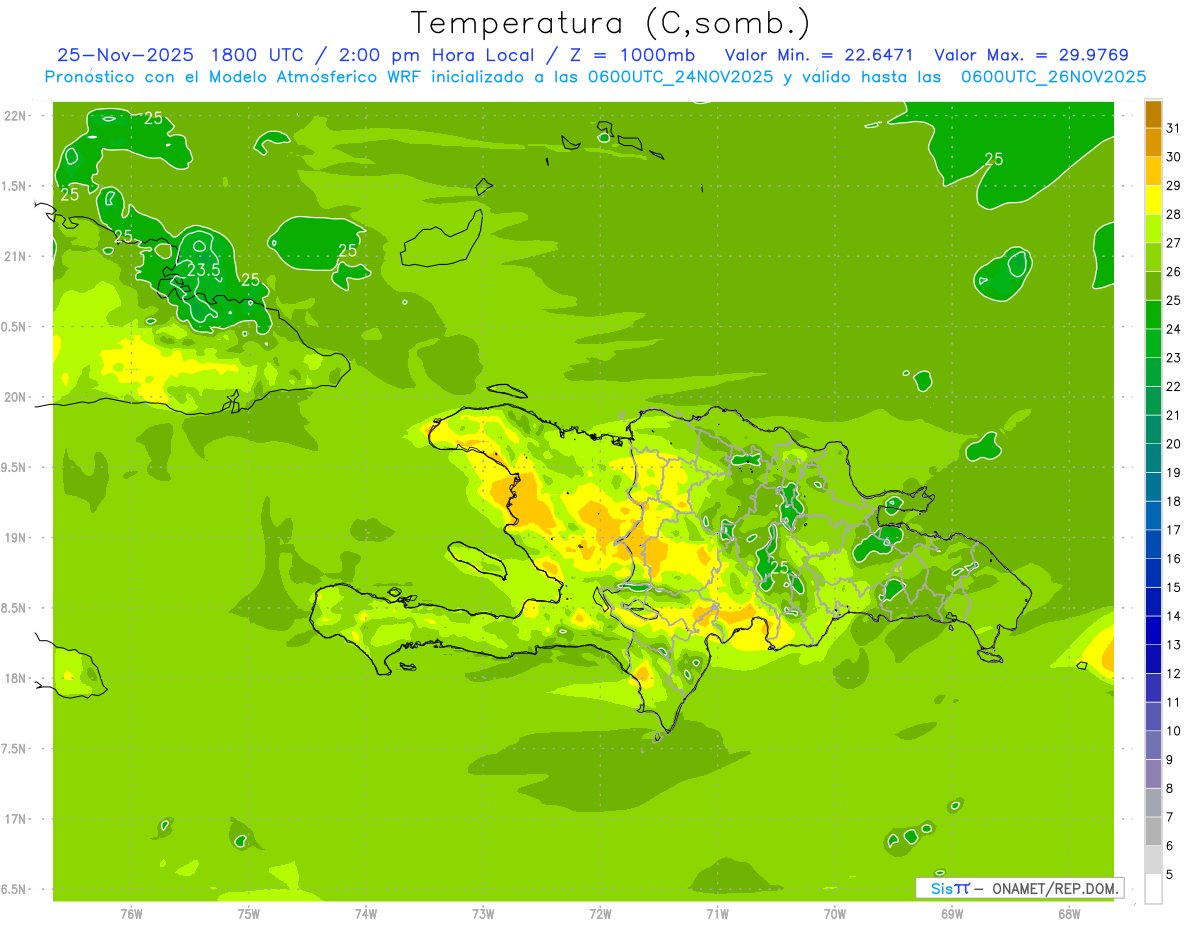Click the "69W" longitude axis label
Viewport: 1200px width, 927px height.
[x=952, y=915]
